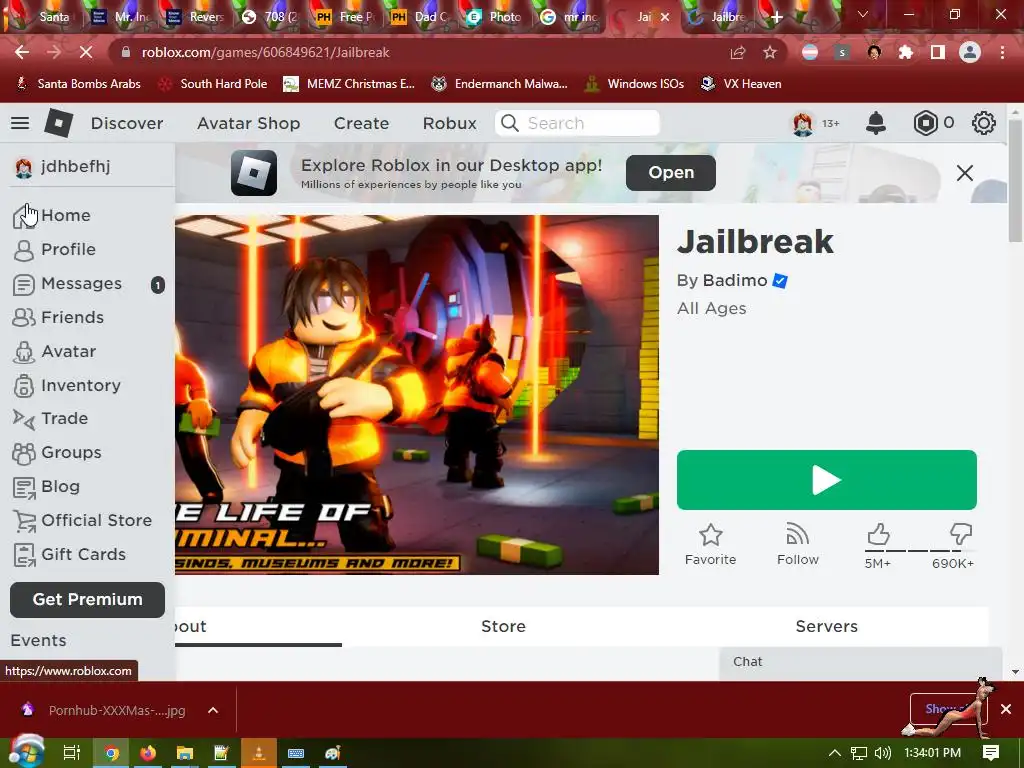Open the Windows Start button
Screen dimensions: 1024x768
(26, 752)
